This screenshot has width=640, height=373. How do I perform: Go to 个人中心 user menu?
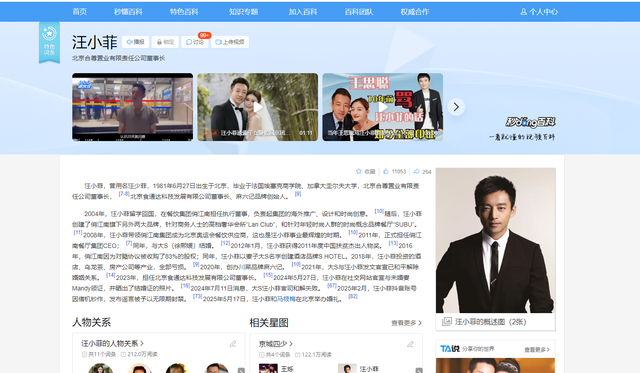pyautogui.click(x=539, y=12)
